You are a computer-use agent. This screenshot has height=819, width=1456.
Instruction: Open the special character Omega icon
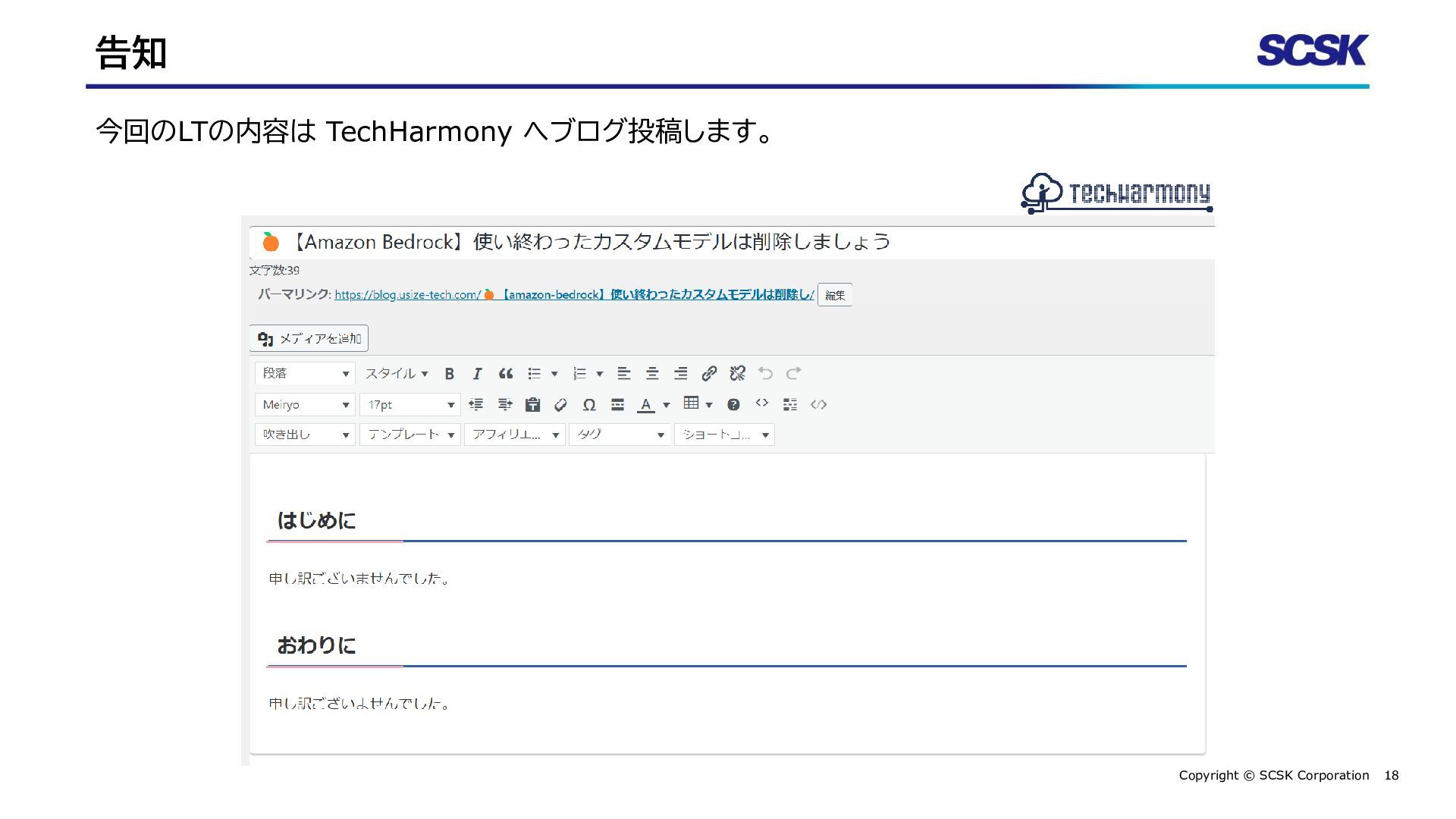click(589, 405)
